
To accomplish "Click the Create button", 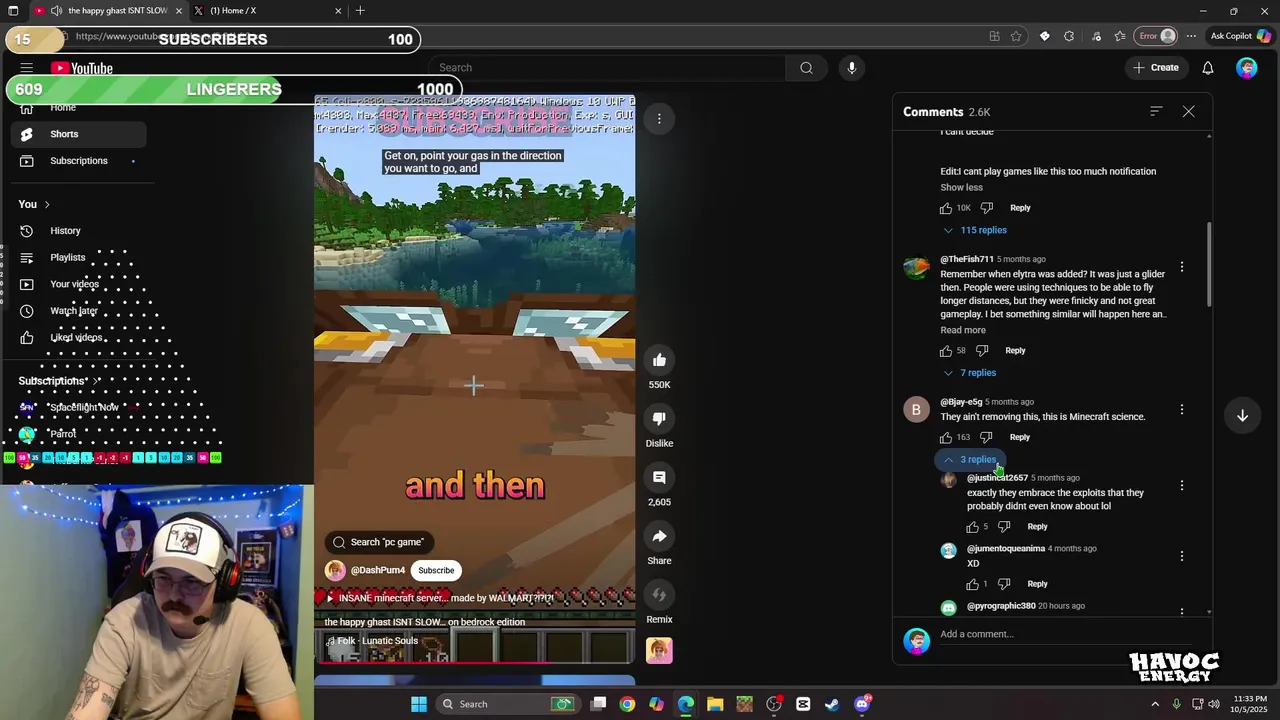I will 1155,68.
